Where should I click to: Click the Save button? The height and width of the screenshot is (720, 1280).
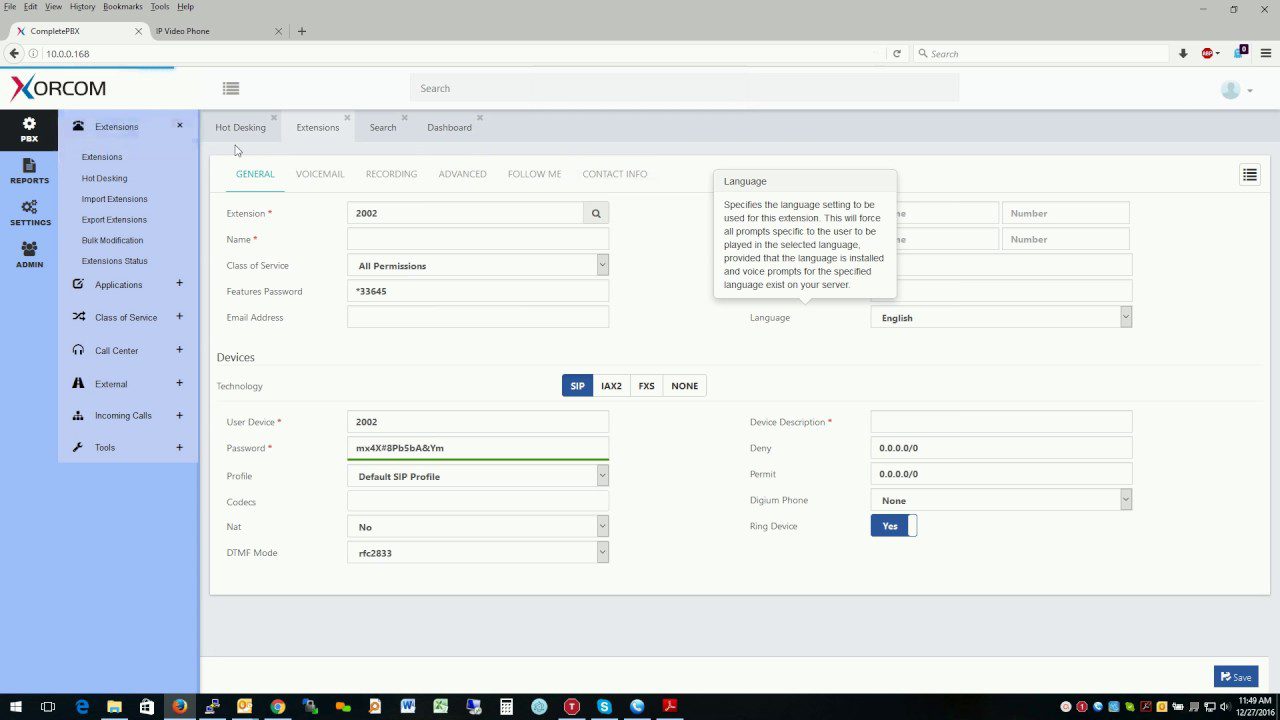click(1236, 677)
